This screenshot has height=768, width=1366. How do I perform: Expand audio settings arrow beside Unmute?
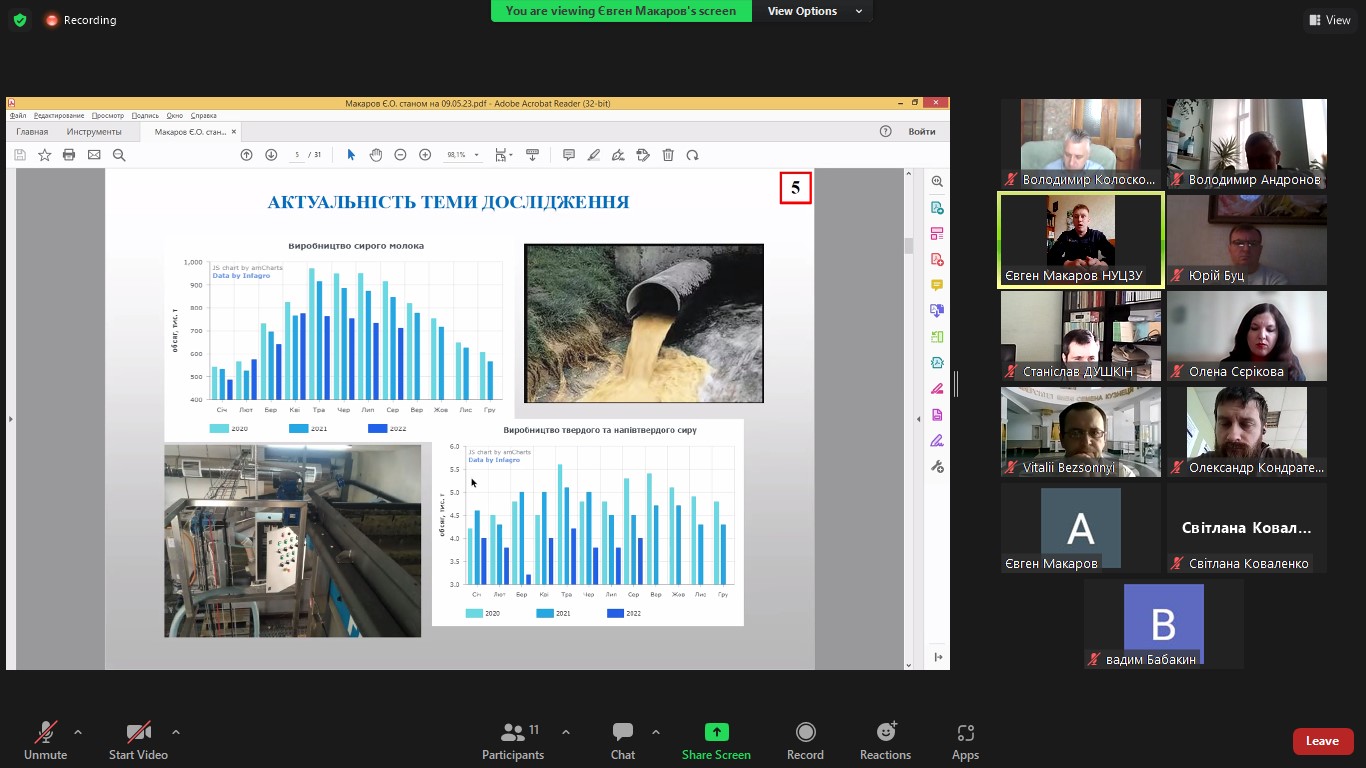(78, 732)
